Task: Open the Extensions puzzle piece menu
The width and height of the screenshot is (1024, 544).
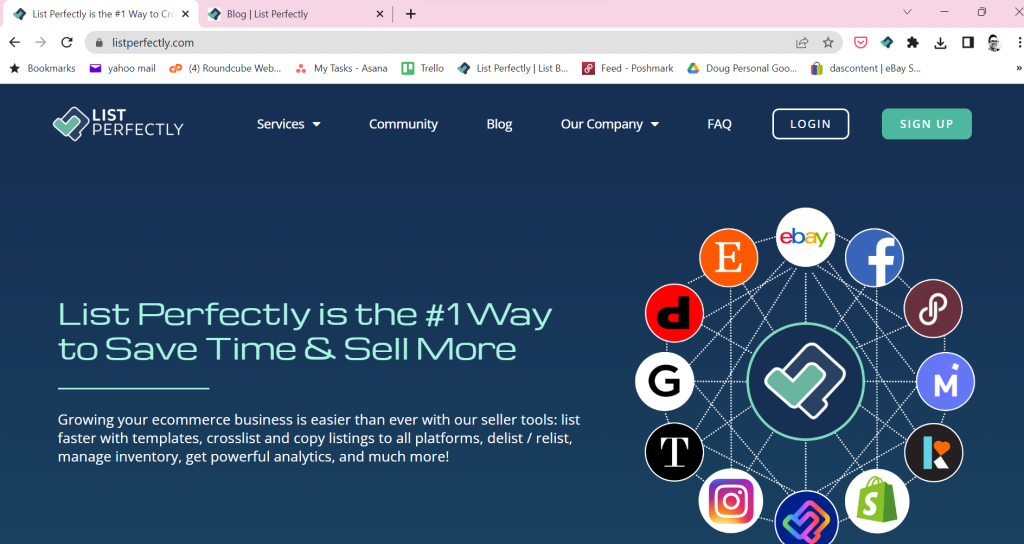Action: [x=913, y=42]
